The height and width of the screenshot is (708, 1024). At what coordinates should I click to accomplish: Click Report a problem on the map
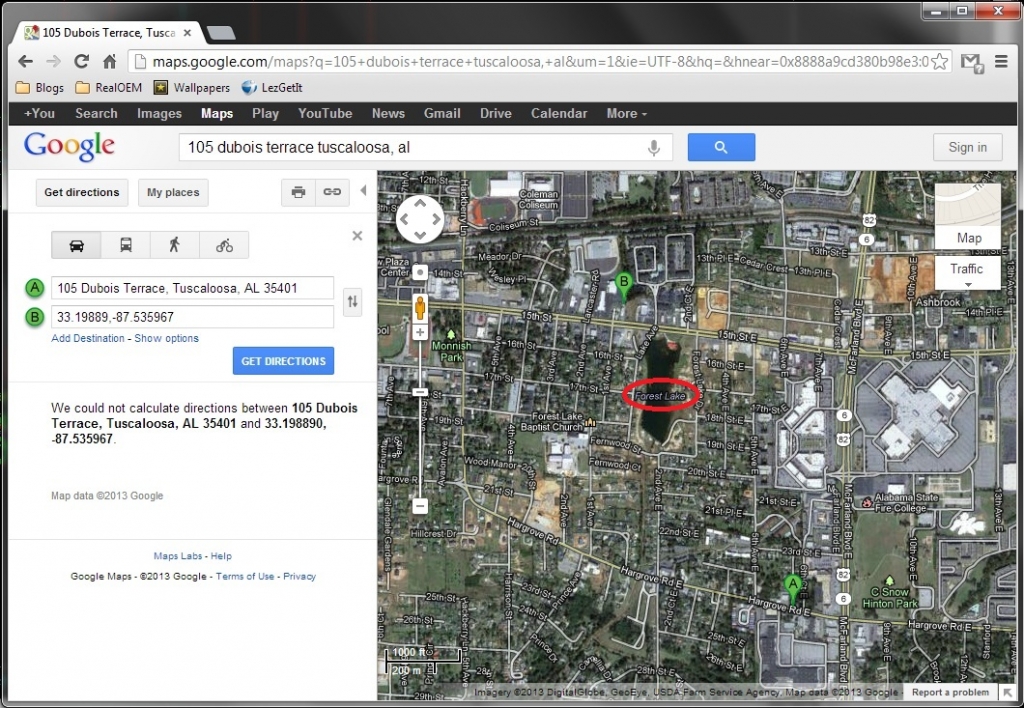[950, 692]
